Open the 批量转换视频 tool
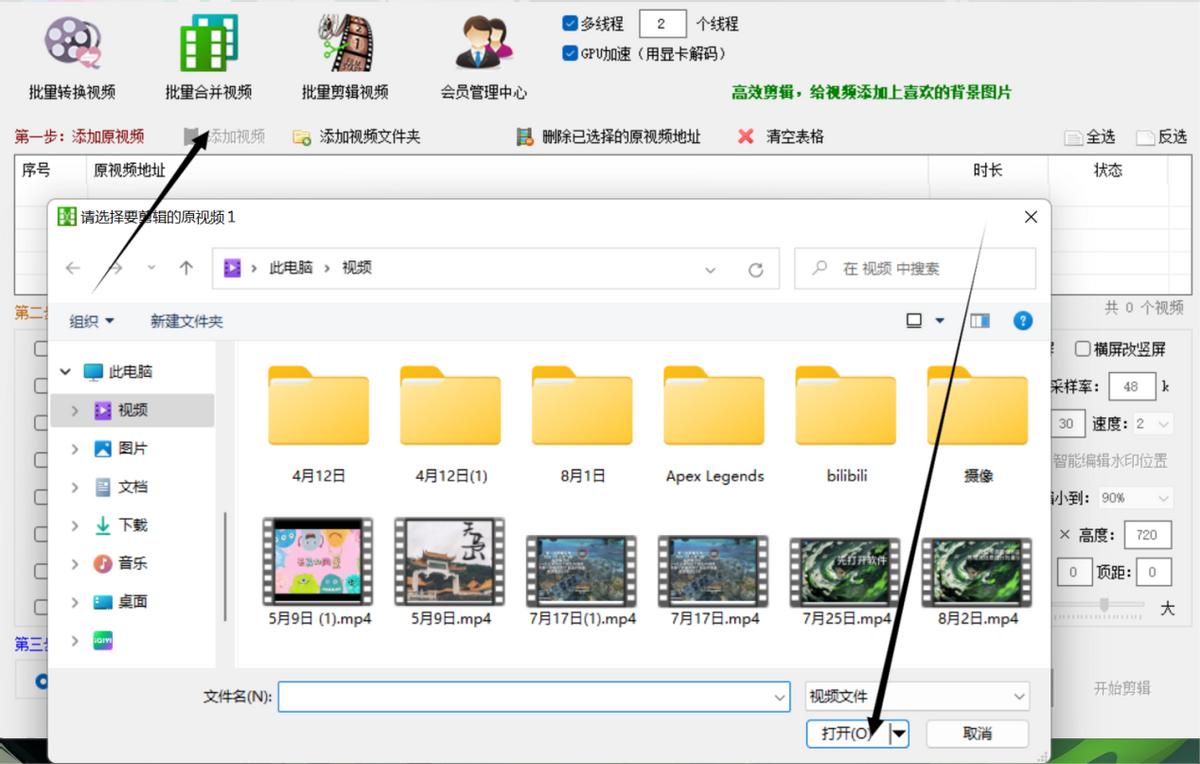This screenshot has width=1200, height=764. click(68, 50)
